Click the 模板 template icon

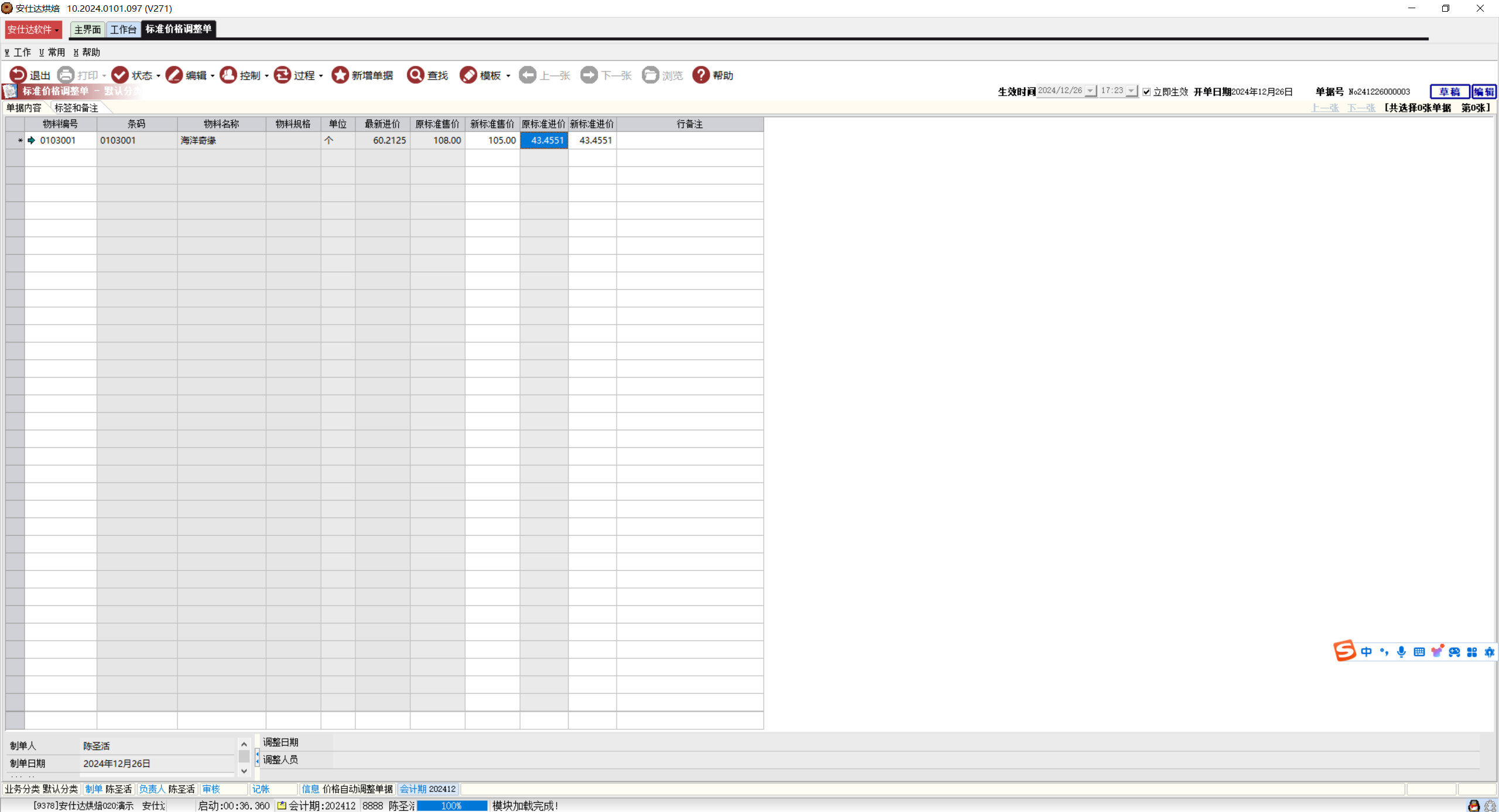click(468, 75)
